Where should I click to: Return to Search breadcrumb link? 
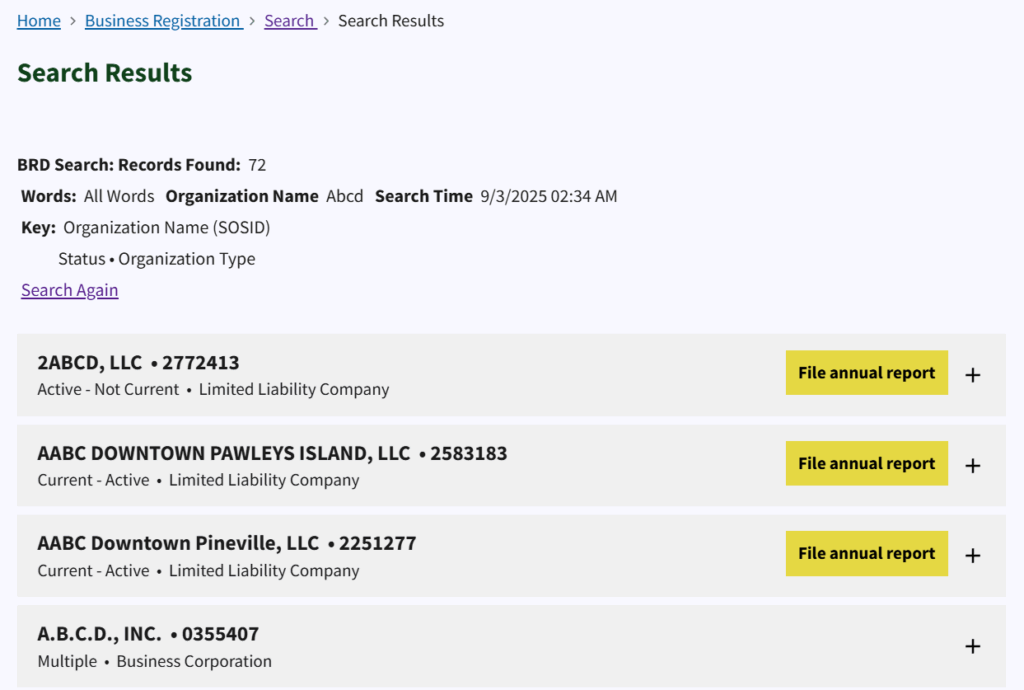tap(289, 21)
